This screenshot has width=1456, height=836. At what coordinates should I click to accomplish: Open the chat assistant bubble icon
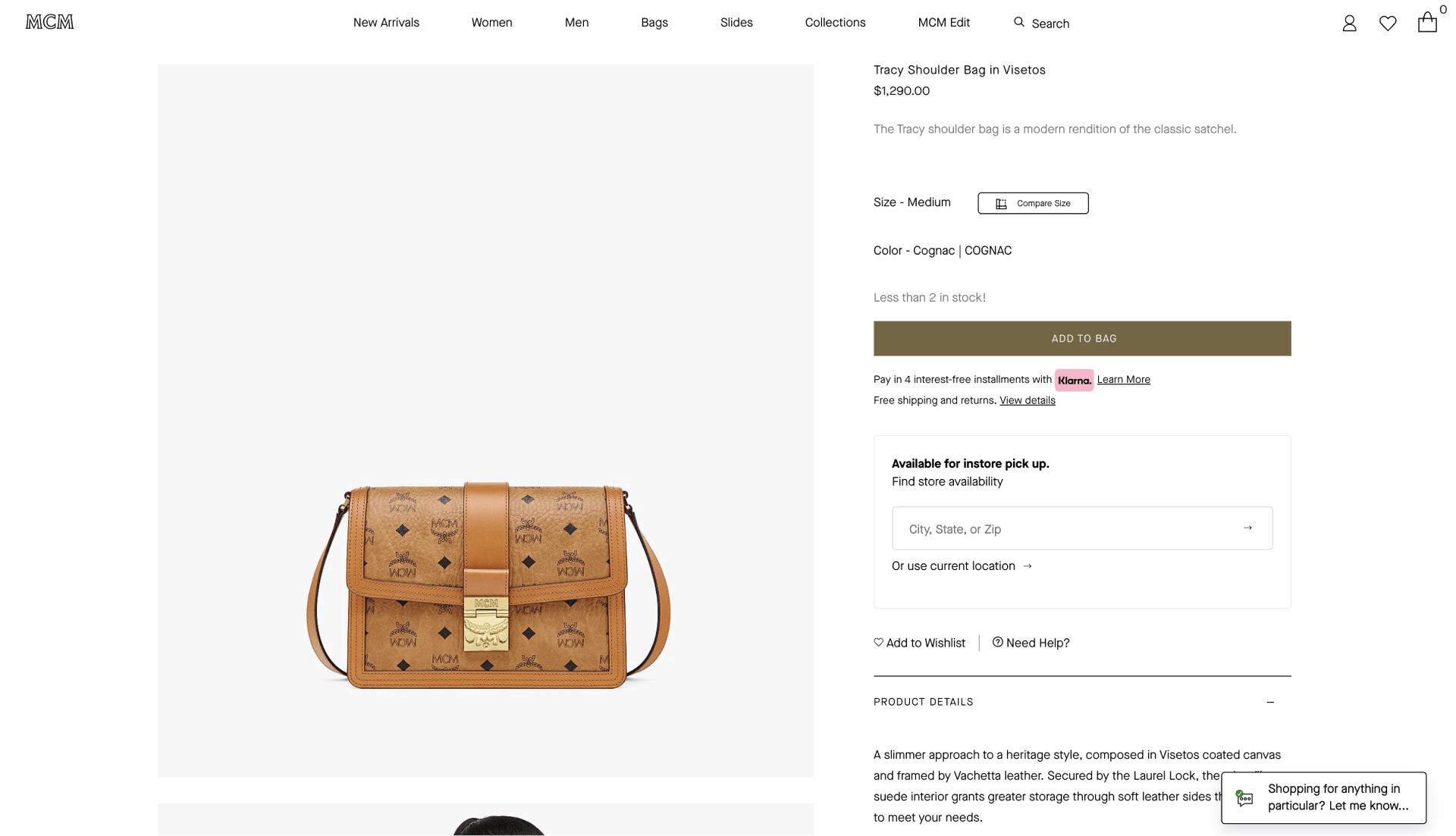click(1244, 797)
